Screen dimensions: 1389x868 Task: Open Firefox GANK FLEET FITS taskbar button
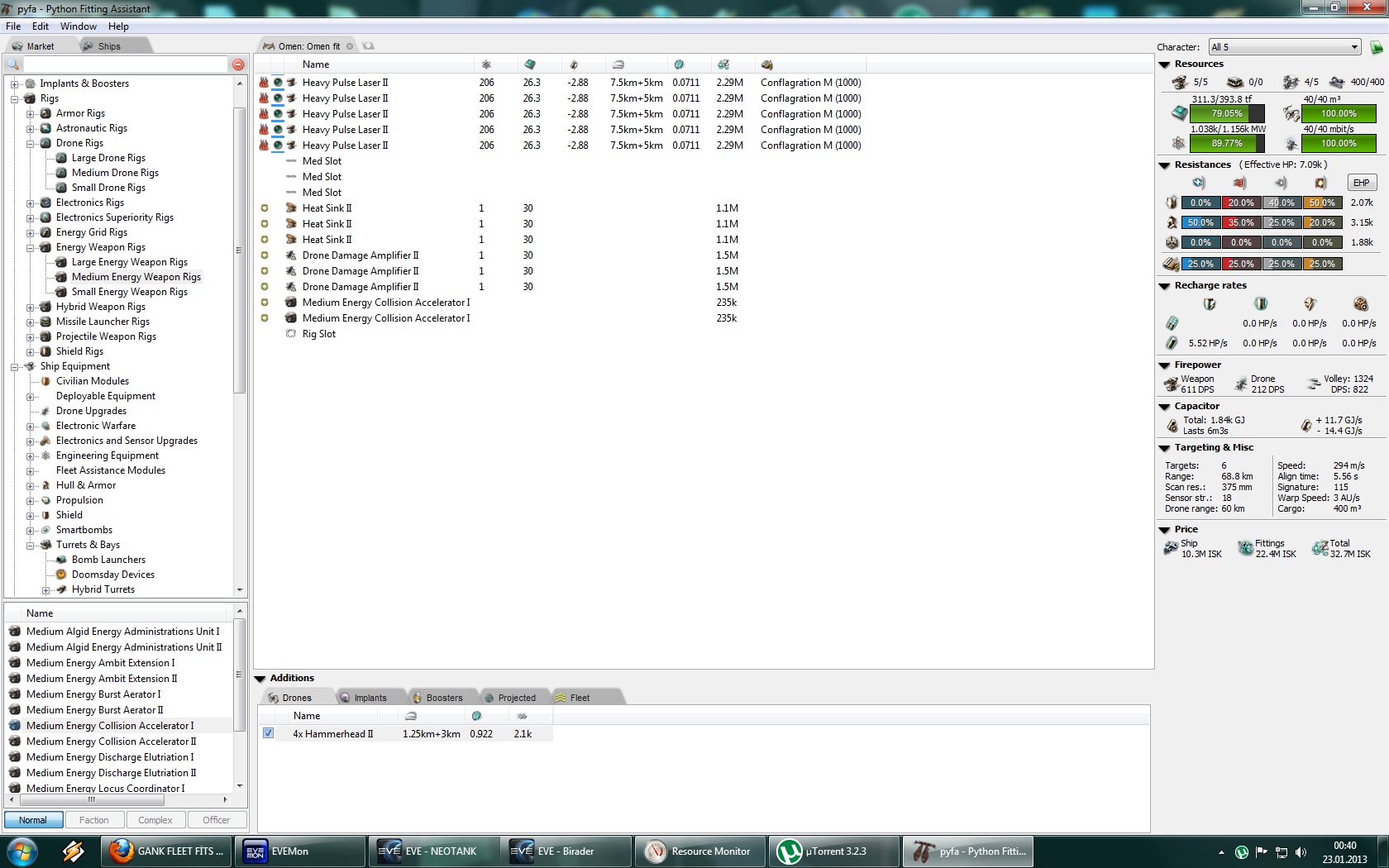point(167,851)
